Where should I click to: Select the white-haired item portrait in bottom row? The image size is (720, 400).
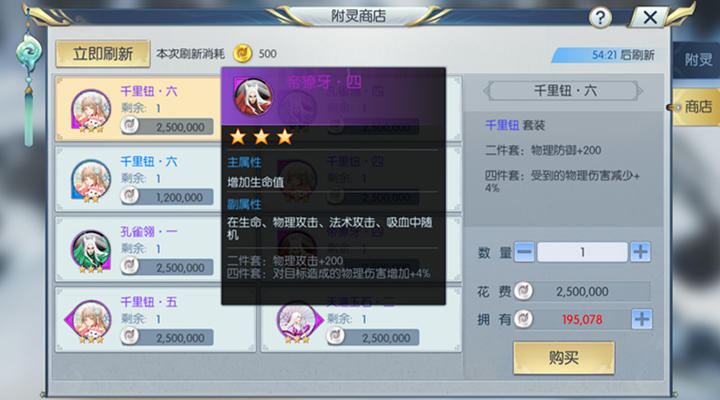(x=297, y=321)
